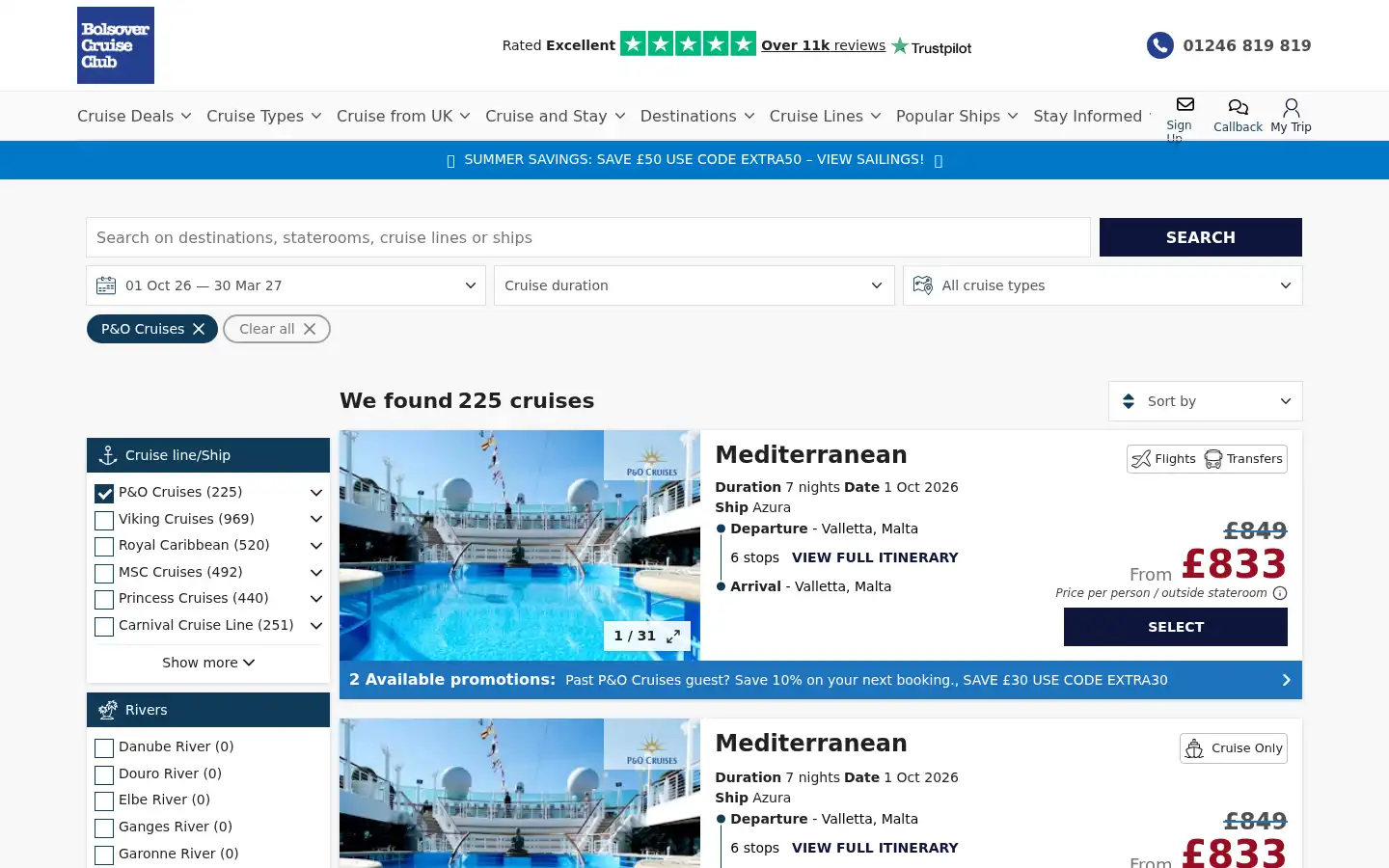Click the search destinations input field
The width and height of the screenshot is (1389, 868).
click(x=588, y=237)
